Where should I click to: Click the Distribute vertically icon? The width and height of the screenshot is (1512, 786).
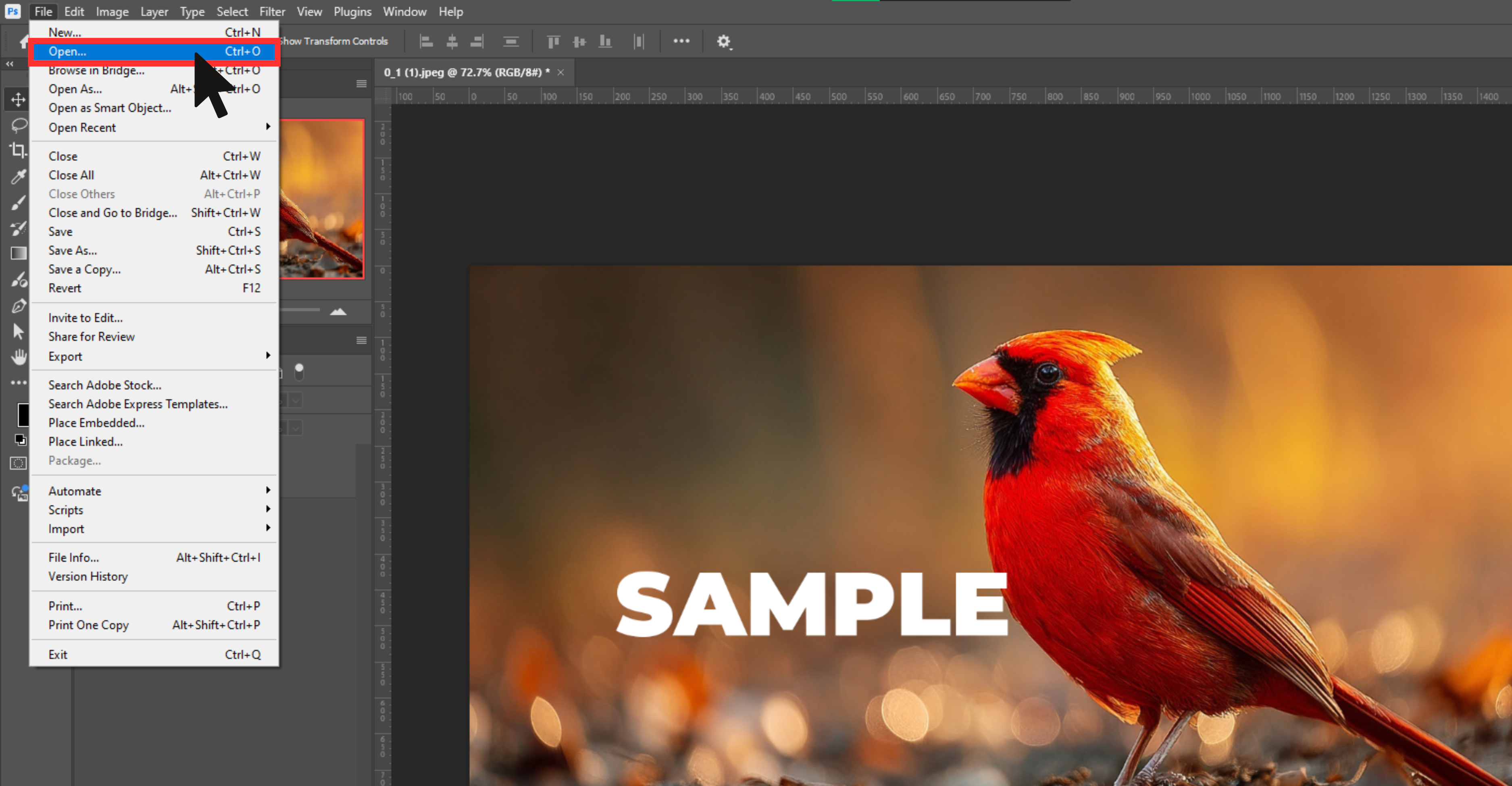tap(510, 41)
